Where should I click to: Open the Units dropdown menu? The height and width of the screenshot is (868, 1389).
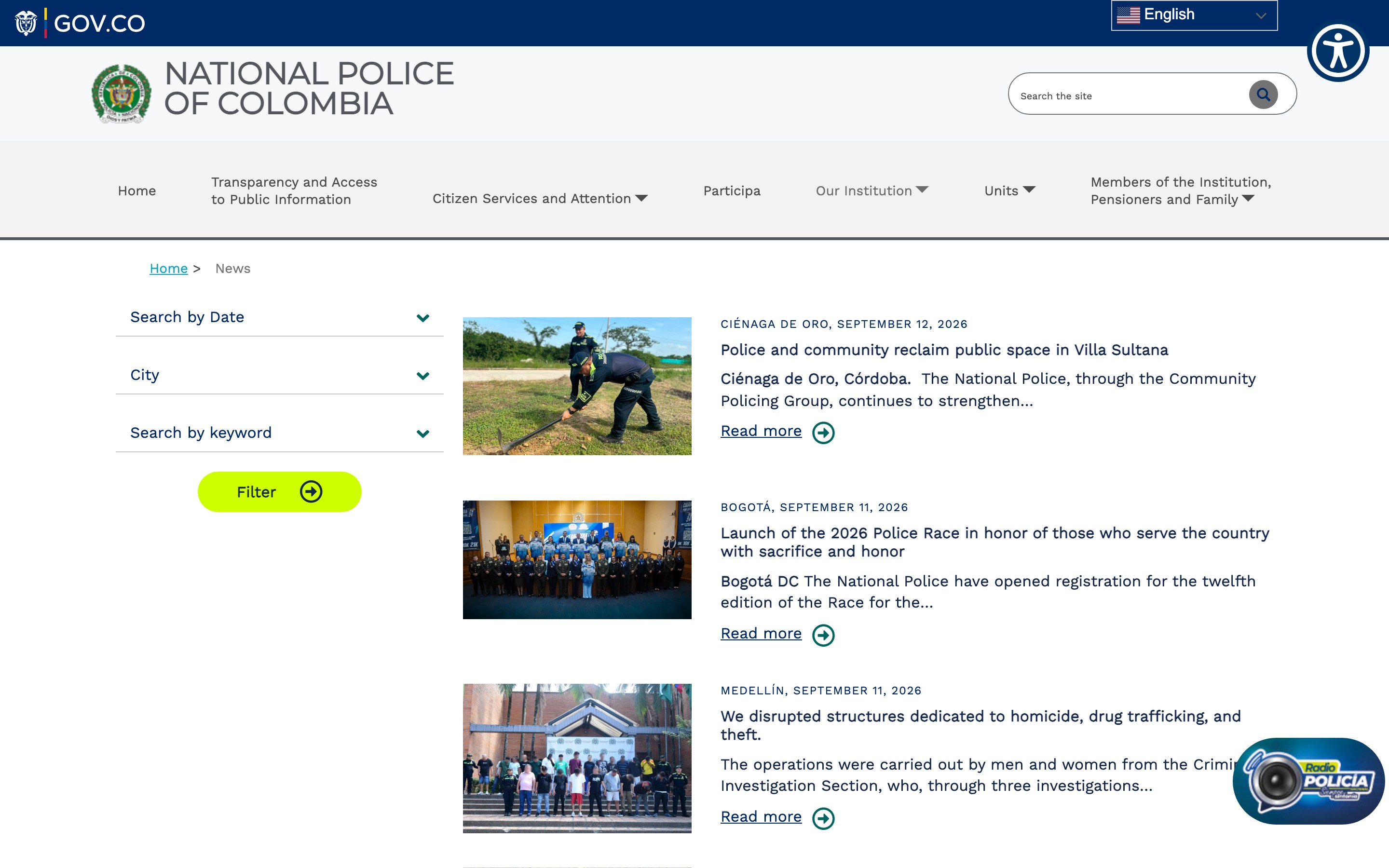point(1009,190)
